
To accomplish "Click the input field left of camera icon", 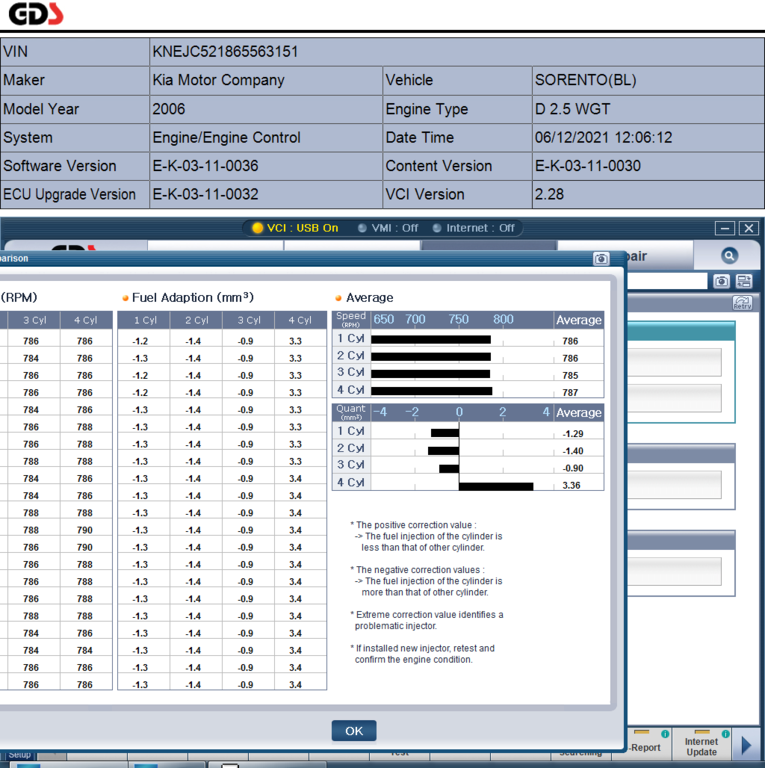I will click(667, 281).
